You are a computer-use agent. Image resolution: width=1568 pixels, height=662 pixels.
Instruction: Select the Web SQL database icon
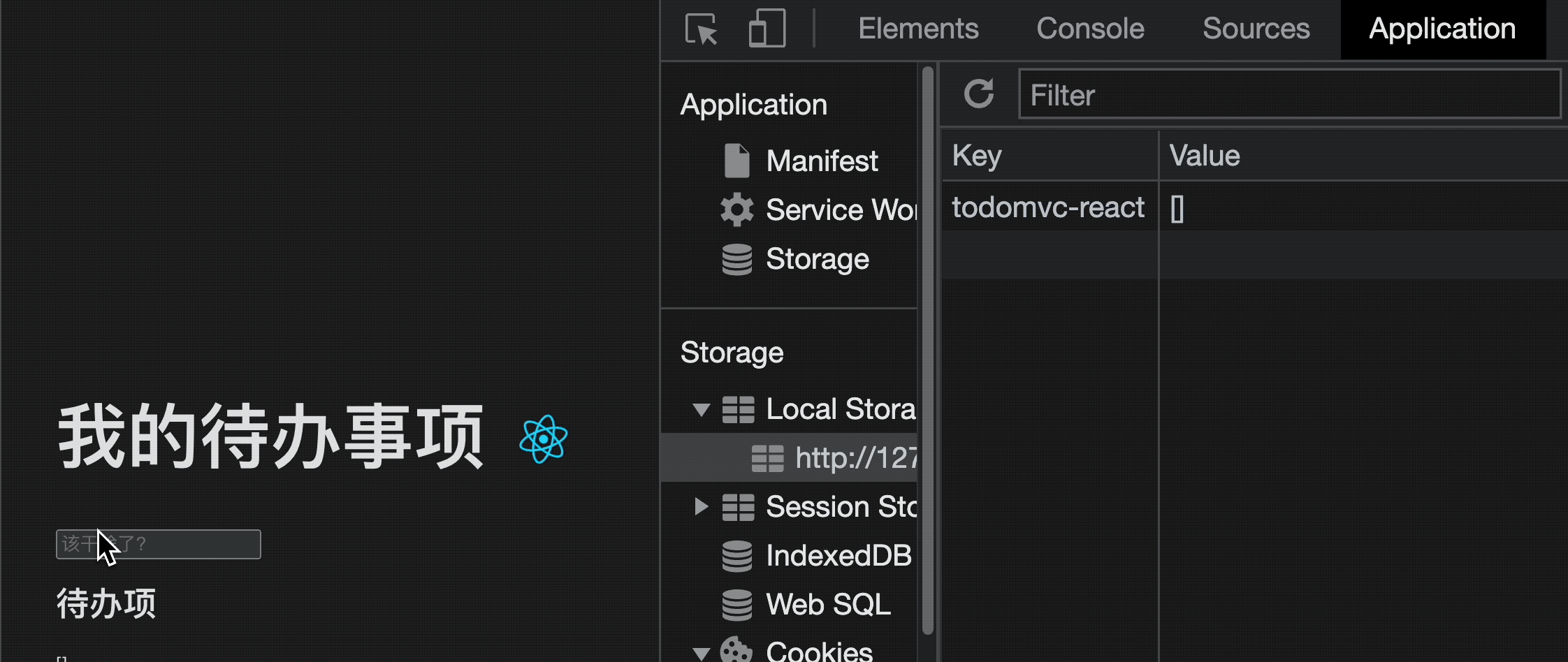(736, 605)
